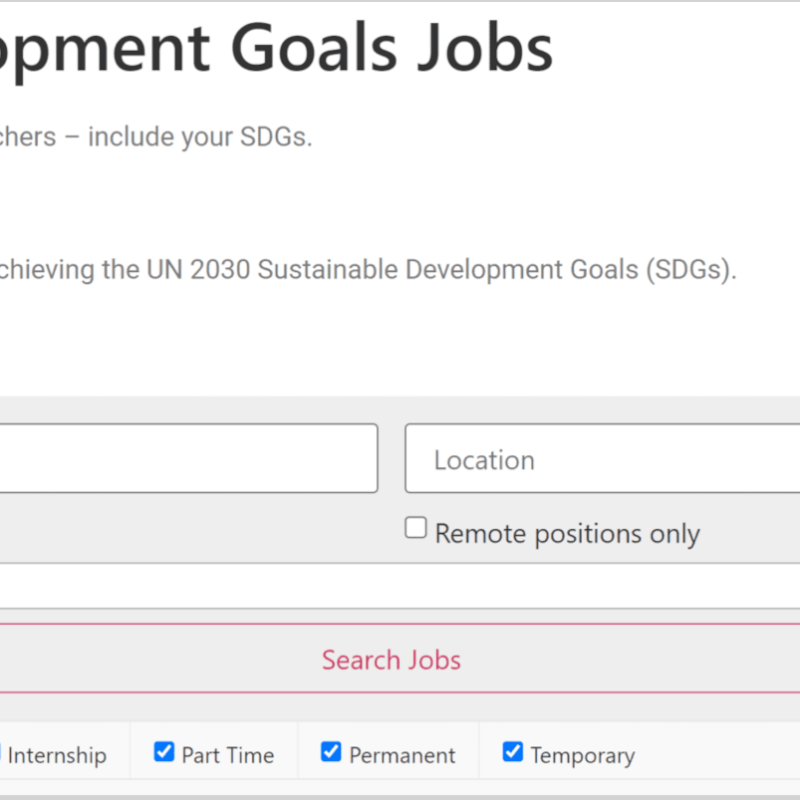This screenshot has height=800, width=800.
Task: Enable the Remote positions only checkbox
Action: pos(415,527)
